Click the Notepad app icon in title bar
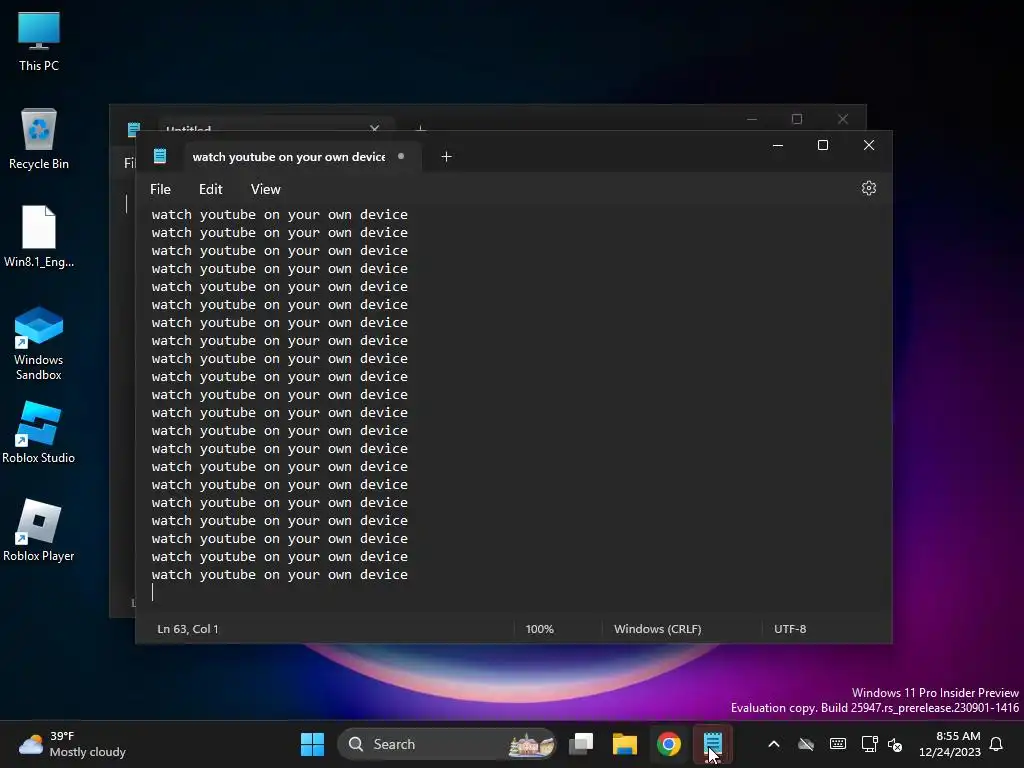Image resolution: width=1024 pixels, height=768 pixels. tap(160, 156)
